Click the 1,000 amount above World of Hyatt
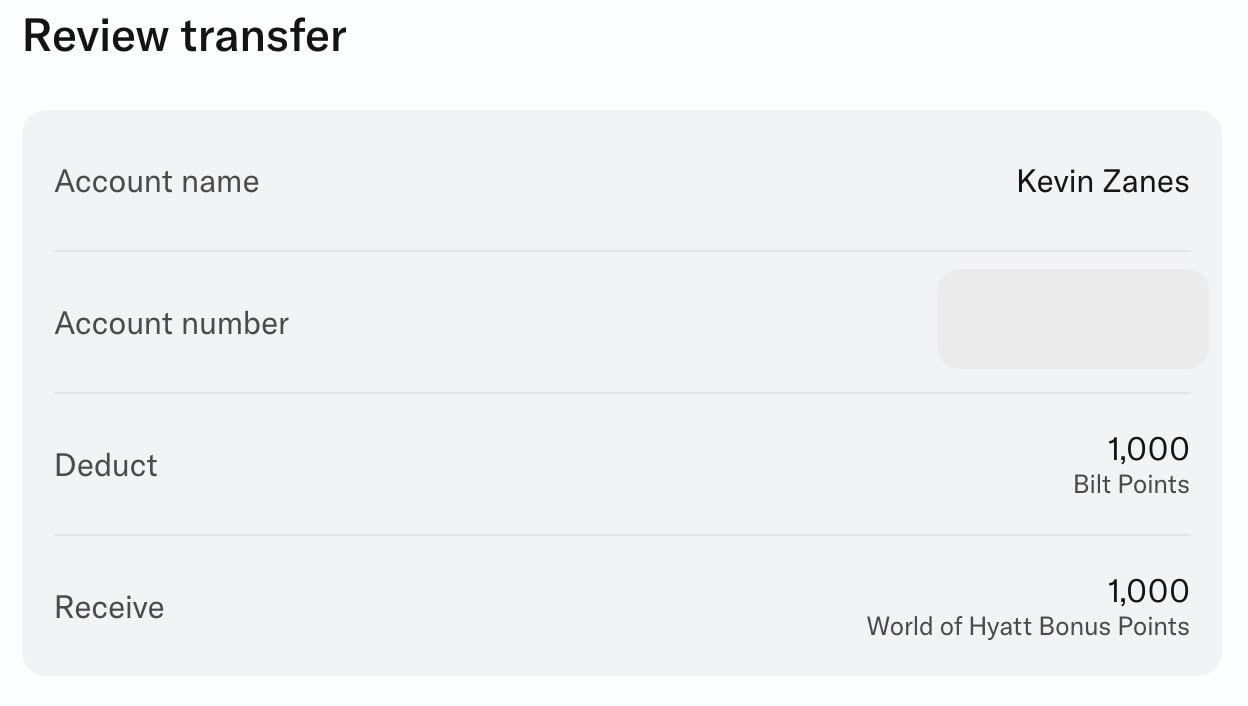The height and width of the screenshot is (706, 1248). (1148, 591)
